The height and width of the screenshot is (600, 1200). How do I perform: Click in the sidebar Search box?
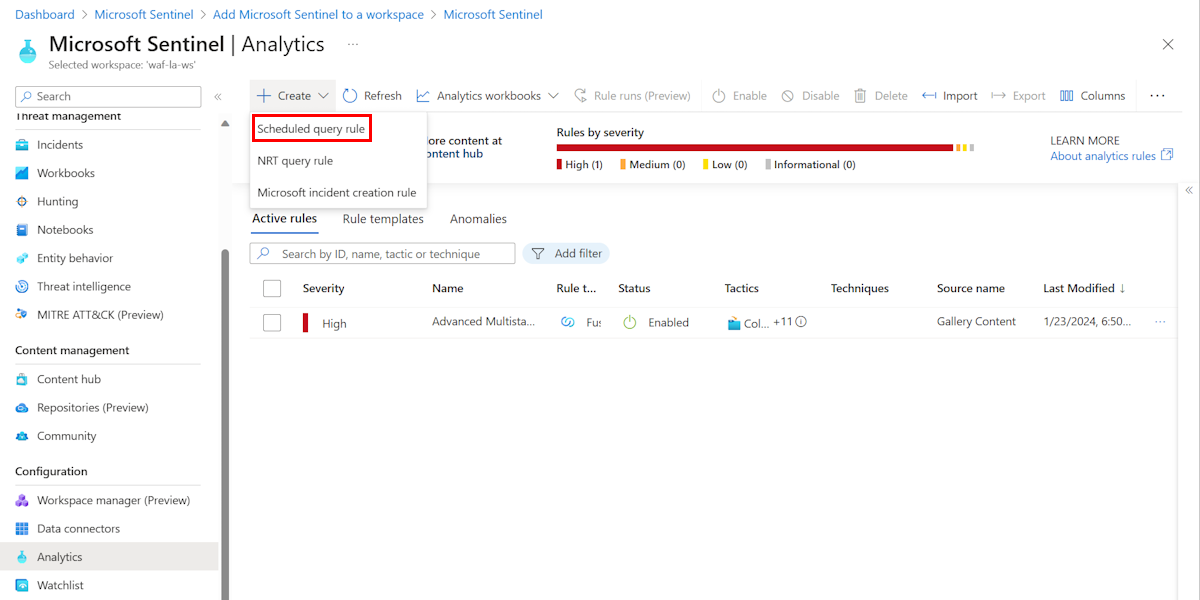108,97
